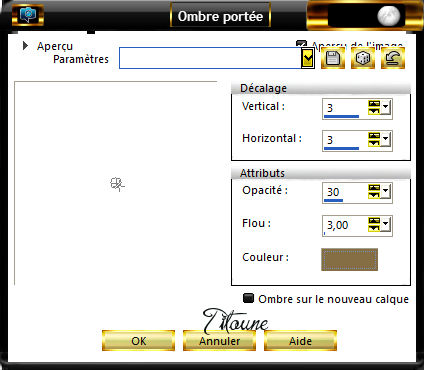This screenshot has width=424, height=370.
Task: Click the application icon in the title bar
Action: coord(28,15)
